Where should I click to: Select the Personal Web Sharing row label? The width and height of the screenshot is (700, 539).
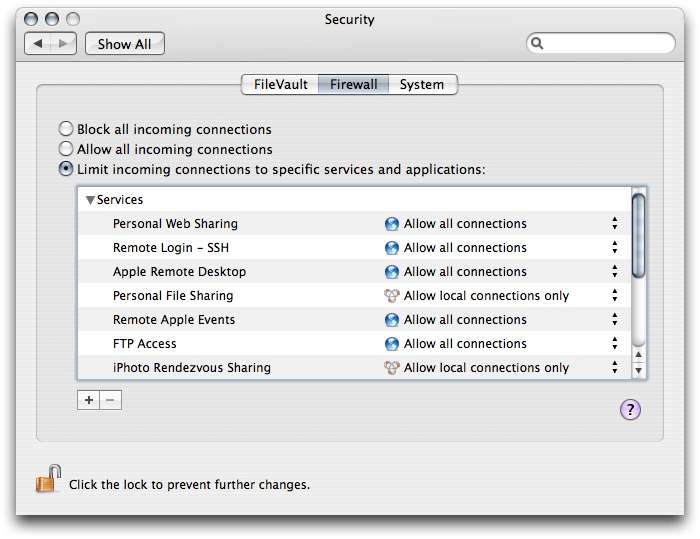click(x=175, y=224)
